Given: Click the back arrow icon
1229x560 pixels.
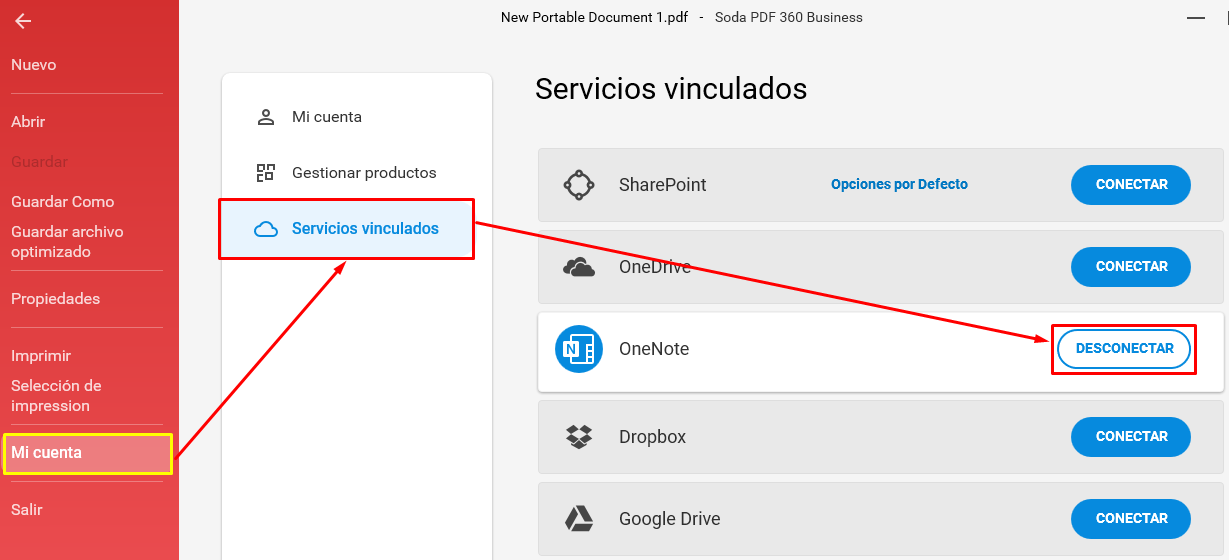Looking at the screenshot, I should point(22,21).
